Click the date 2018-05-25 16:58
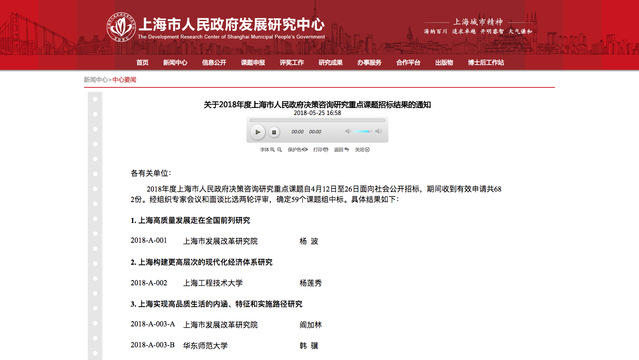 click(x=317, y=113)
